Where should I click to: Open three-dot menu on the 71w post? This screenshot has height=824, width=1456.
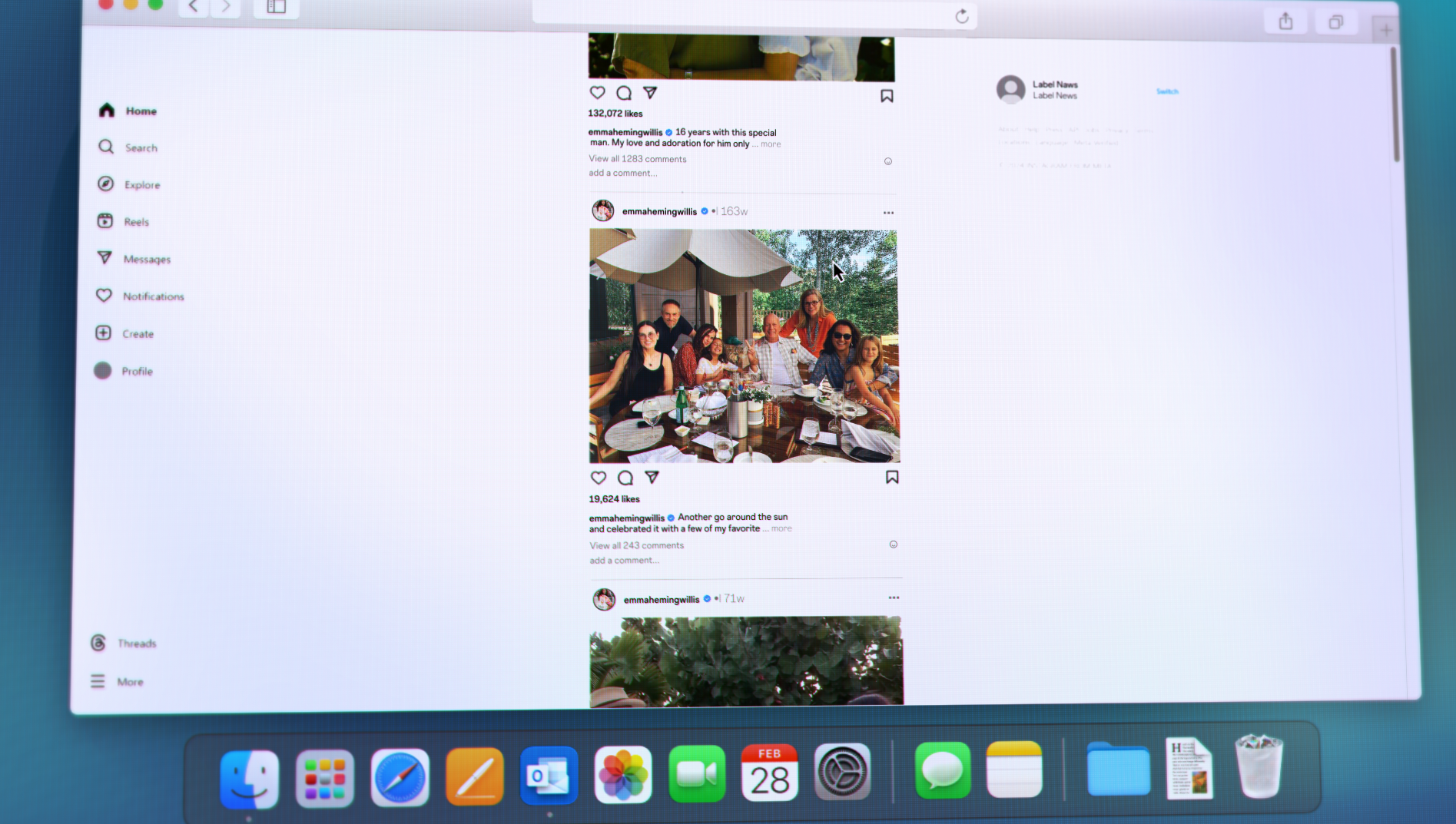894,597
